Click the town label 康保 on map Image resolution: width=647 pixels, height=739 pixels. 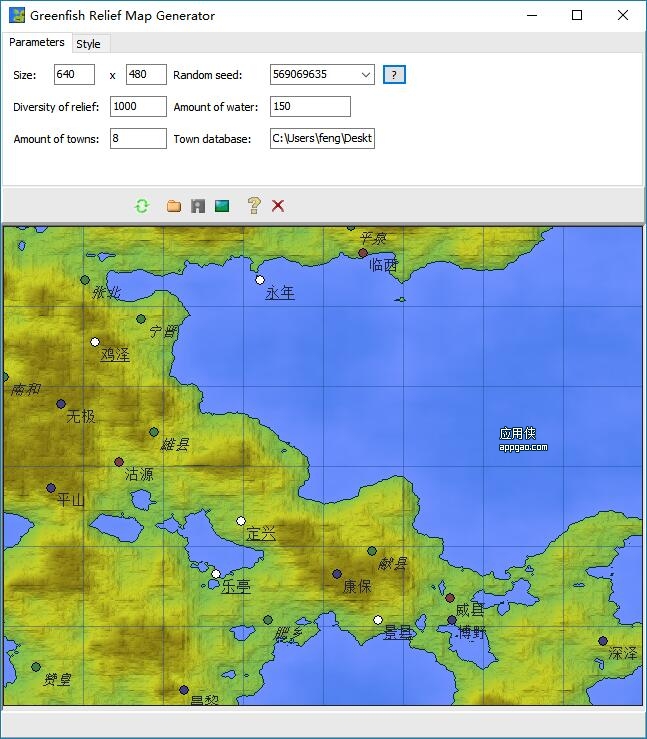(x=357, y=586)
